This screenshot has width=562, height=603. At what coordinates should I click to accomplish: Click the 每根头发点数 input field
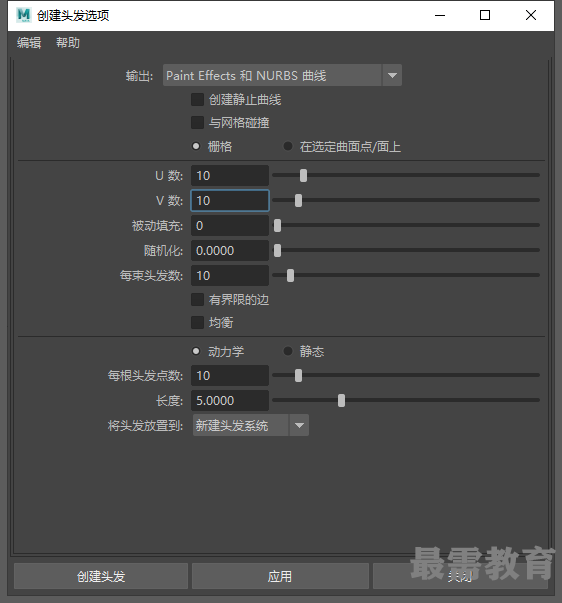(230, 375)
